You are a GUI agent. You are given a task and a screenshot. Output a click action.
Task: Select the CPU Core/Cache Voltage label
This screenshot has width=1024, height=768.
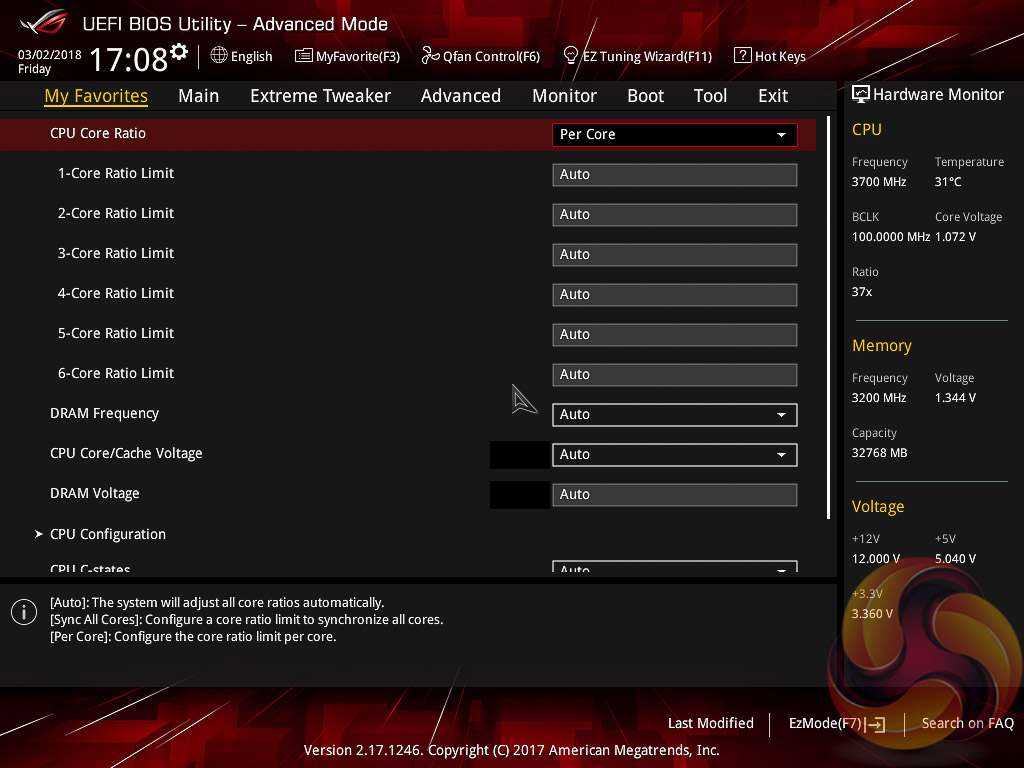pos(126,453)
